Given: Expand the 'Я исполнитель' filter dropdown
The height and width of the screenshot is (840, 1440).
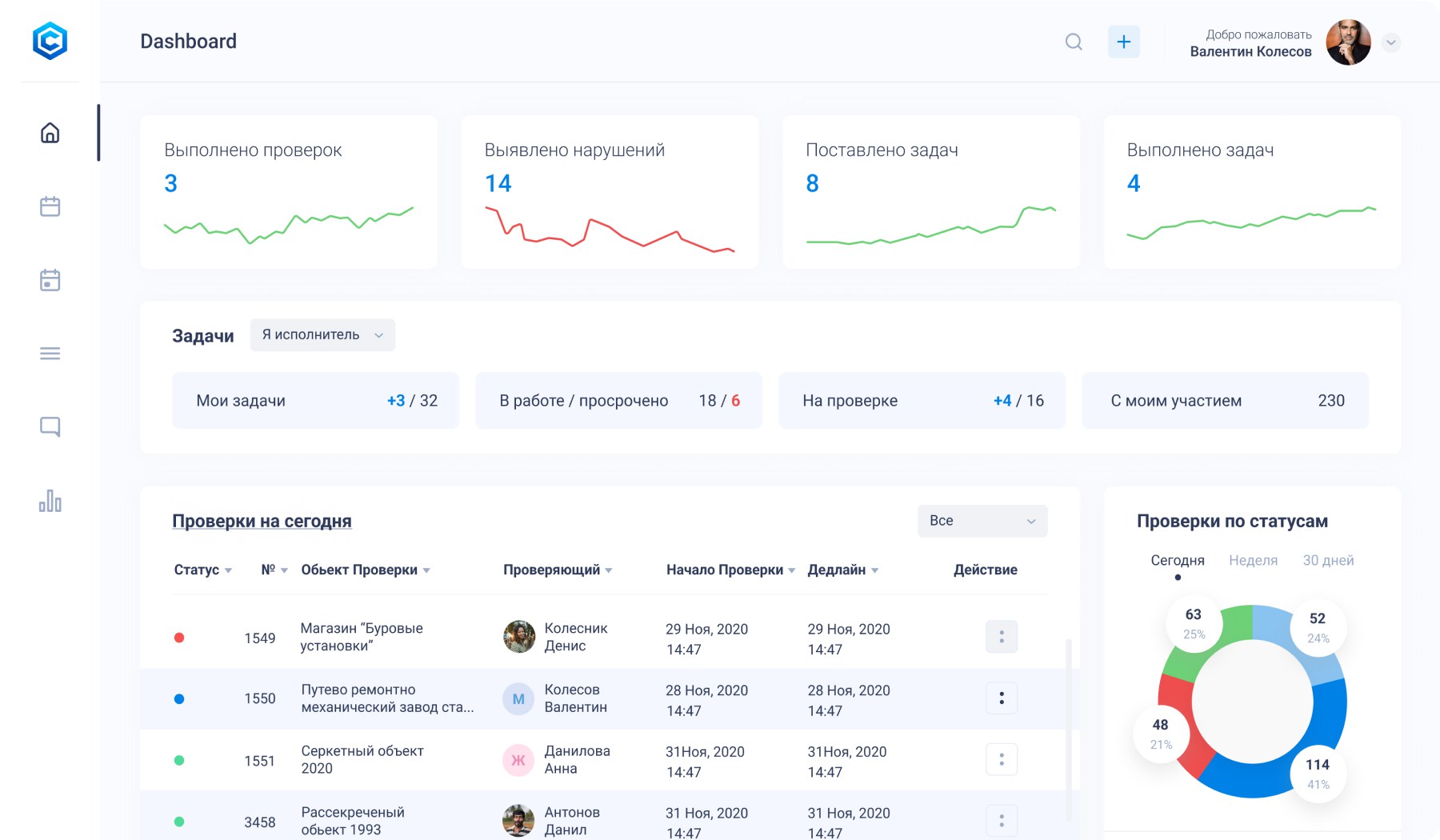Looking at the screenshot, I should coord(322,335).
